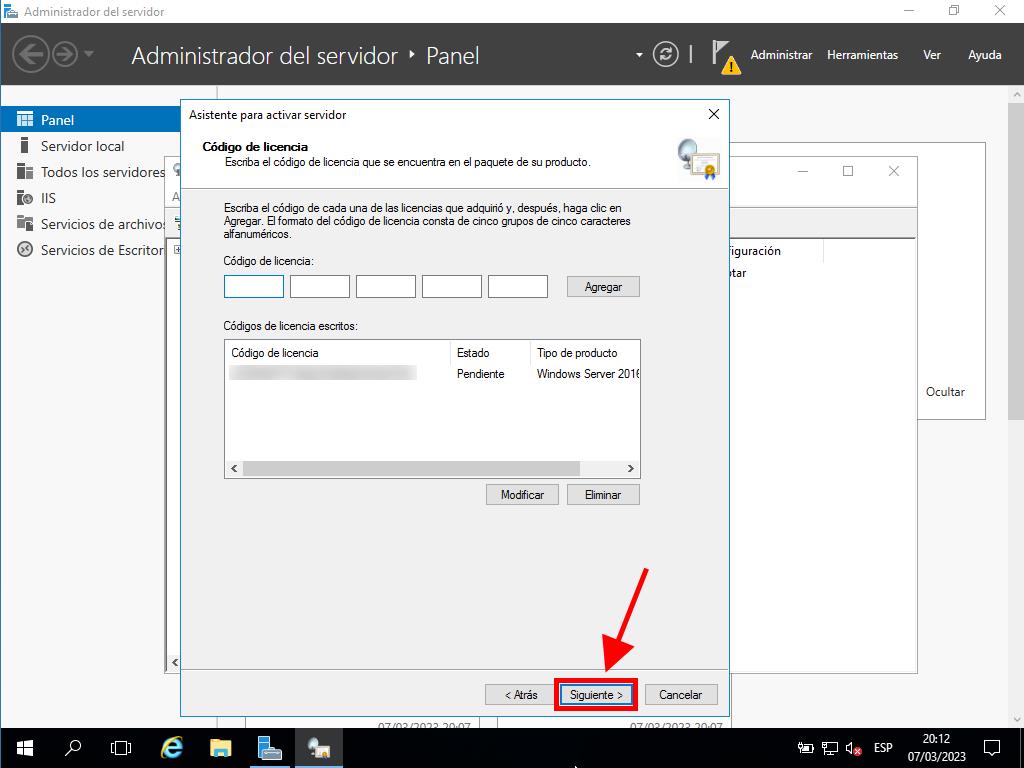Open Windows Start menu
This screenshot has height=768, width=1024.
pyautogui.click(x=24, y=747)
